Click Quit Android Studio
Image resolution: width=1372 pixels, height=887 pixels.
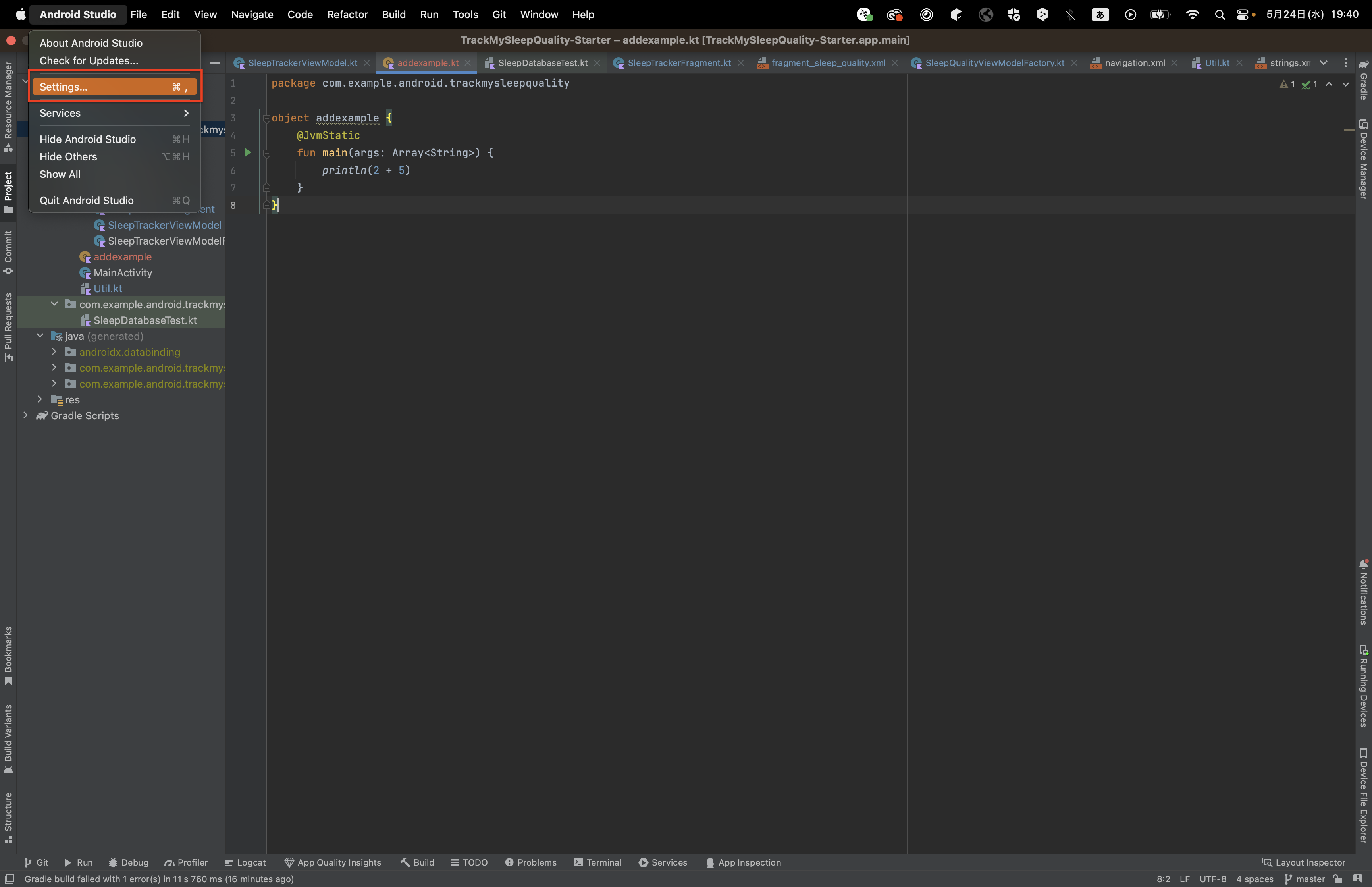(115, 201)
